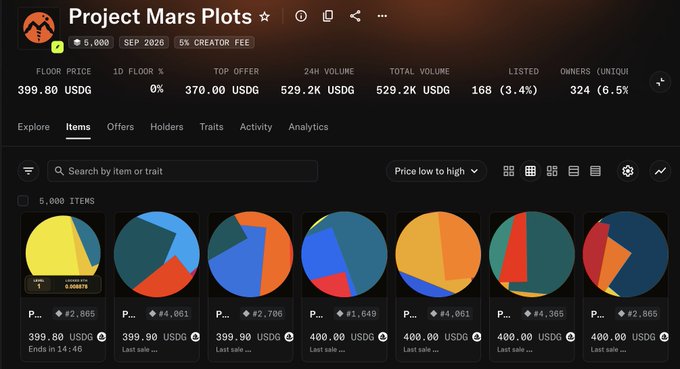Click the 24H VOLUME 529.2K USDG value
The height and width of the screenshot is (369, 680).
tap(317, 90)
